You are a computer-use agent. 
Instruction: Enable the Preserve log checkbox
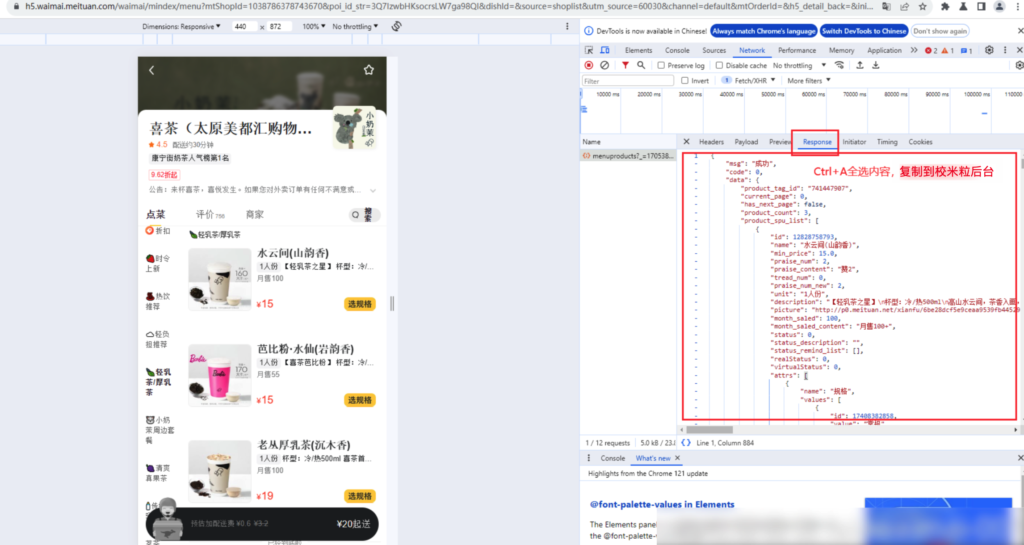coord(661,65)
